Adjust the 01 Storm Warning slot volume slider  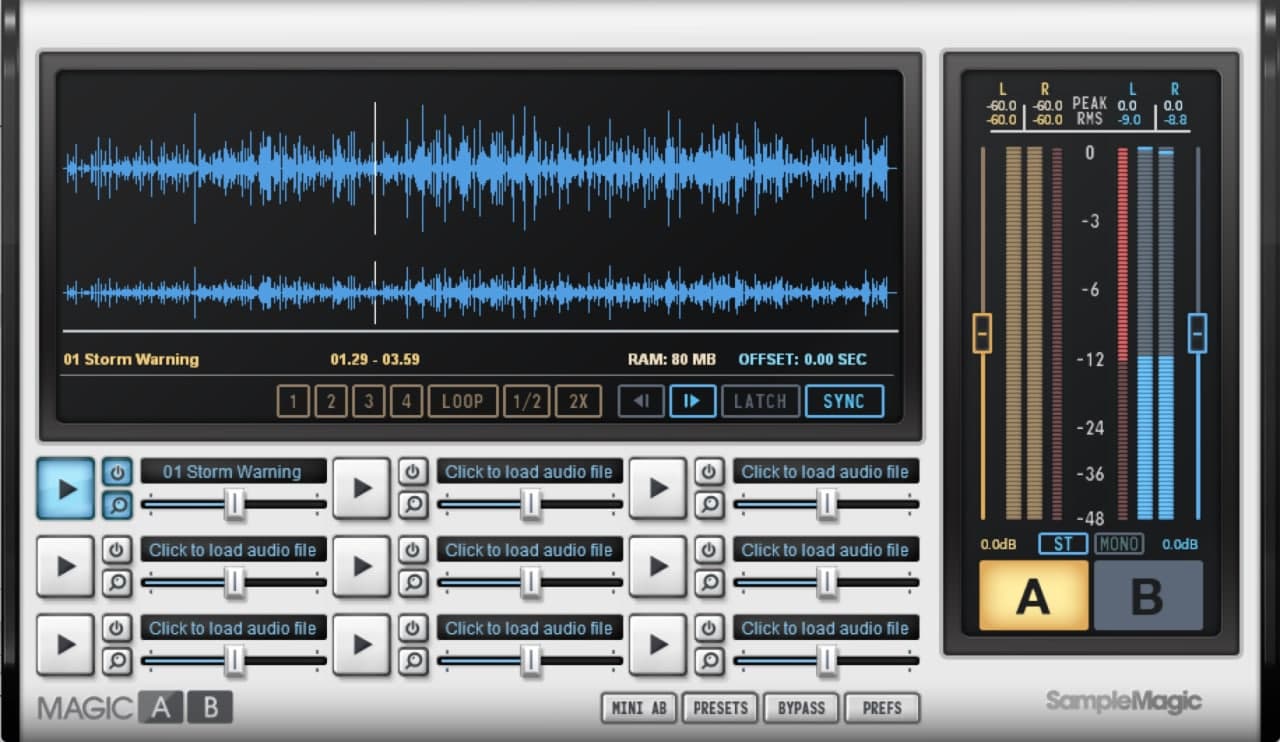234,504
